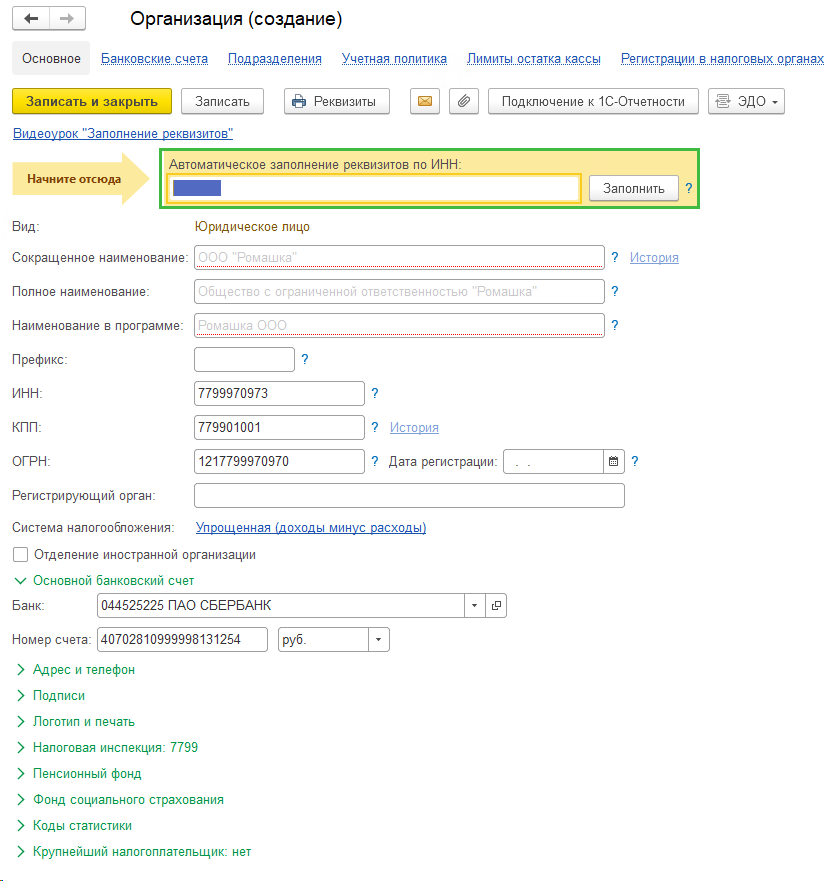Open the ЭДО dropdown menu
This screenshot has height=881, width=840.
746,101
